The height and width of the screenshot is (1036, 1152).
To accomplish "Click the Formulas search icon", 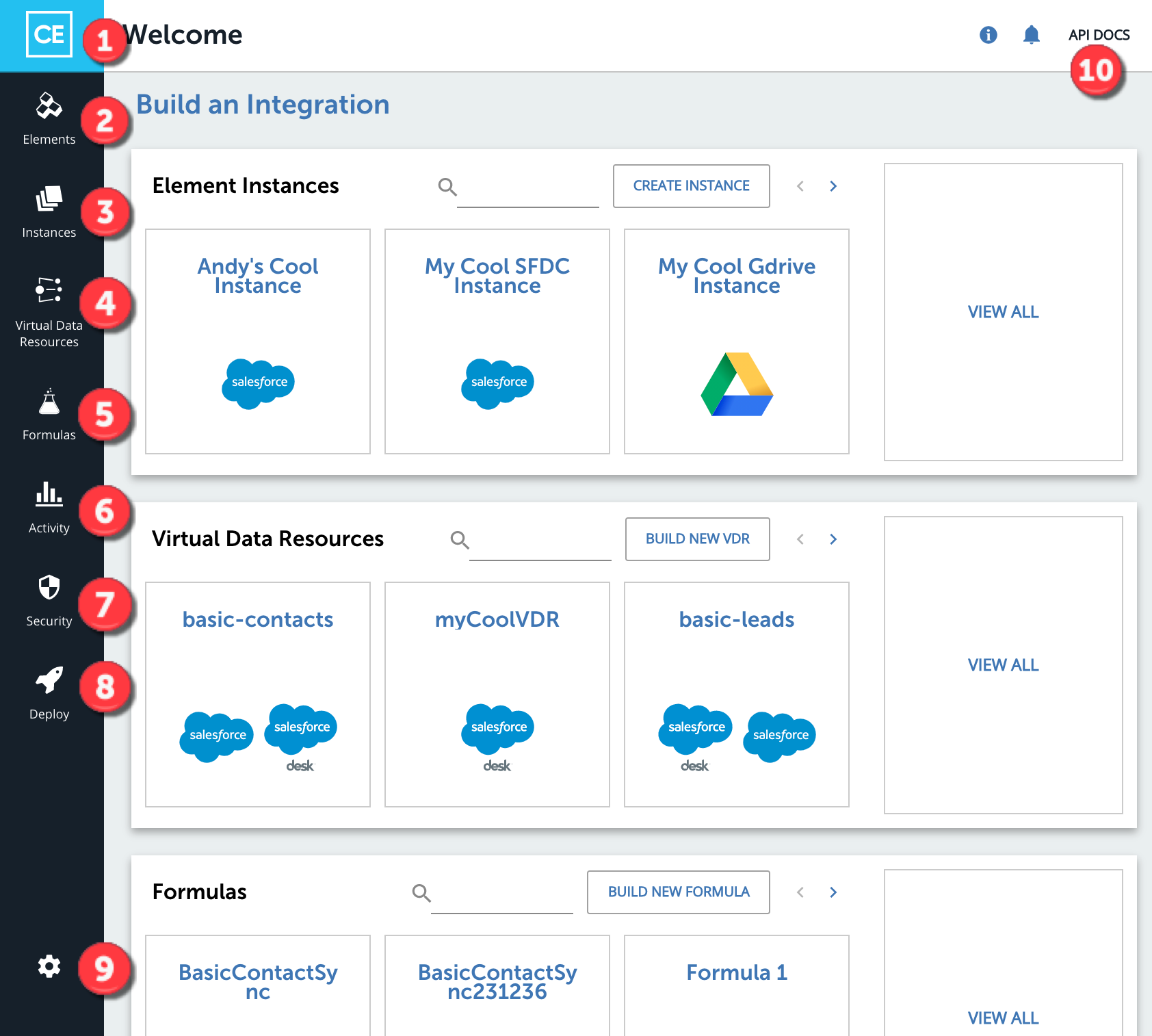I will point(421,893).
